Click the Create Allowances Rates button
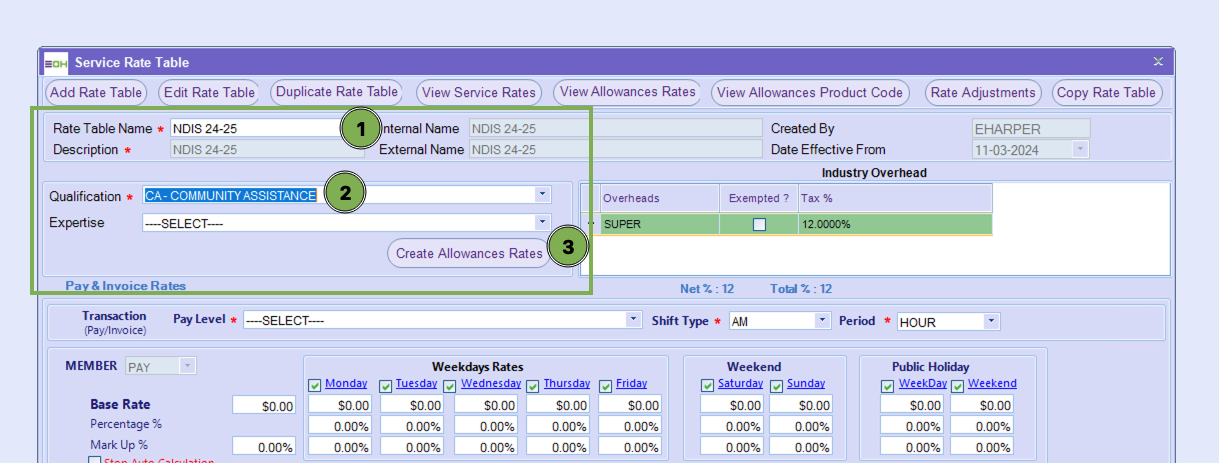Image resolution: width=1219 pixels, height=463 pixels. click(x=468, y=254)
